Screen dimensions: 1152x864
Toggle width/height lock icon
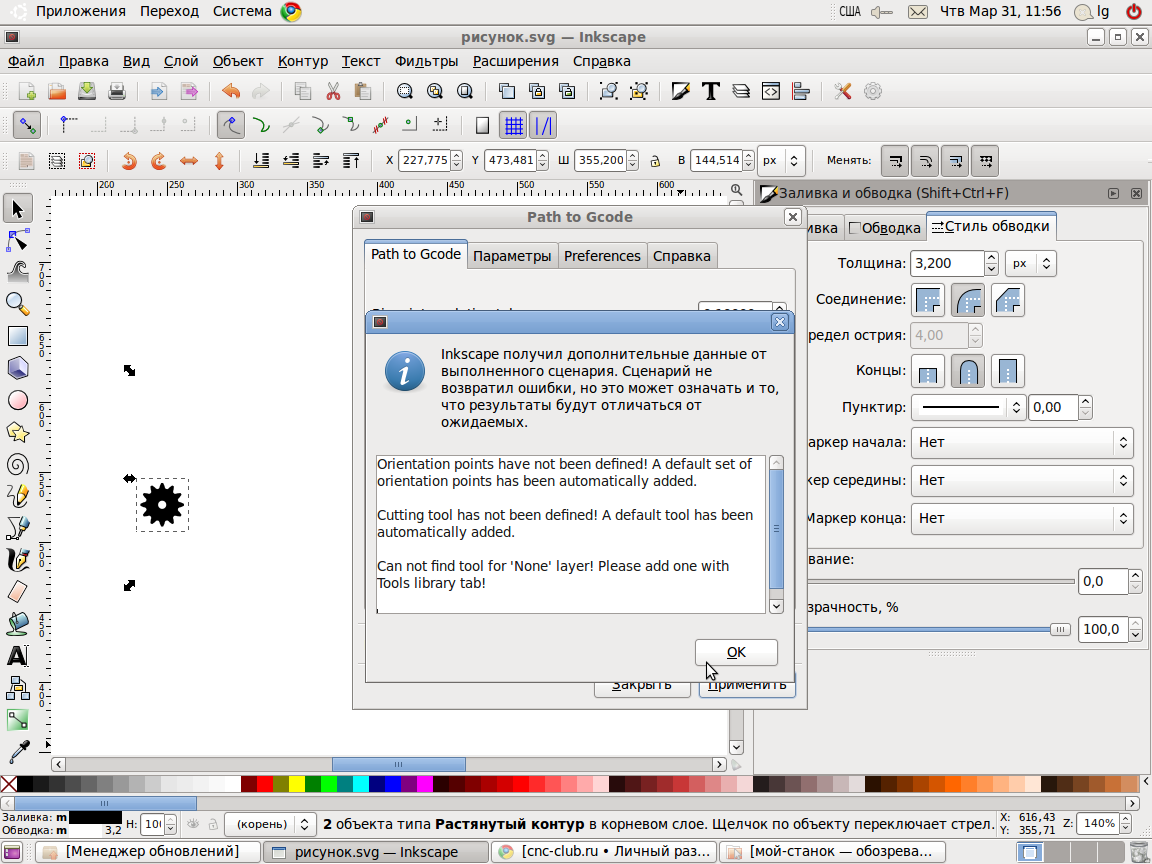tap(655, 160)
